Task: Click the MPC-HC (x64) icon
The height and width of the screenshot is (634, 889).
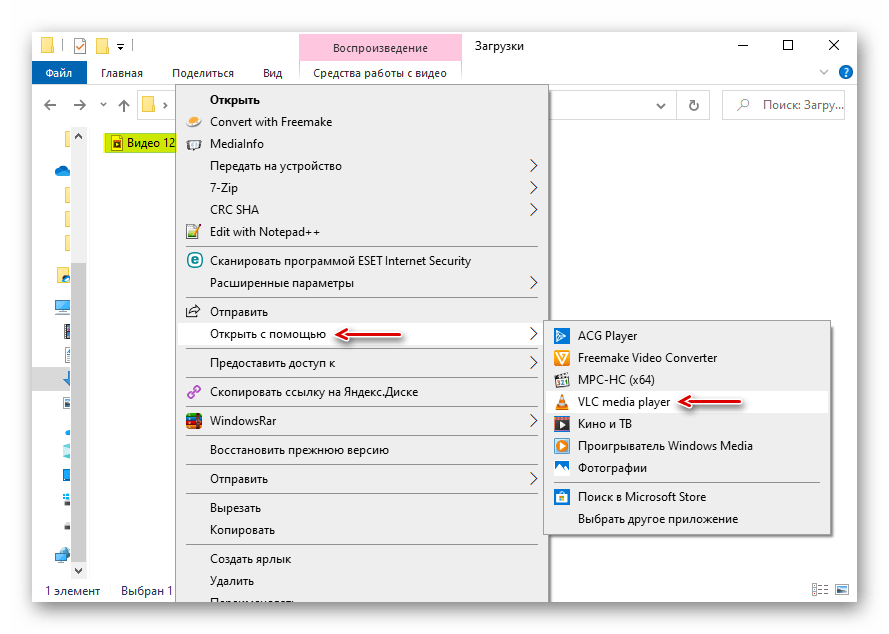Action: click(561, 380)
